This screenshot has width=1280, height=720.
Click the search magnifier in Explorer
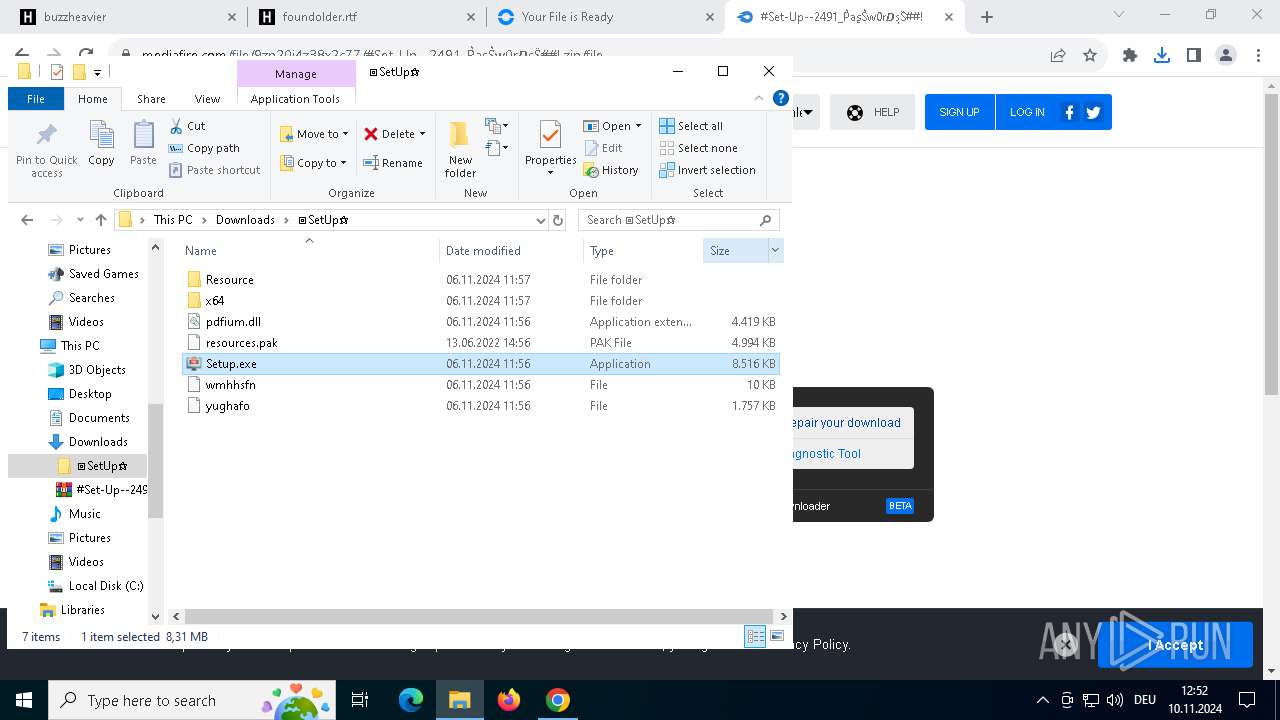[x=766, y=220]
